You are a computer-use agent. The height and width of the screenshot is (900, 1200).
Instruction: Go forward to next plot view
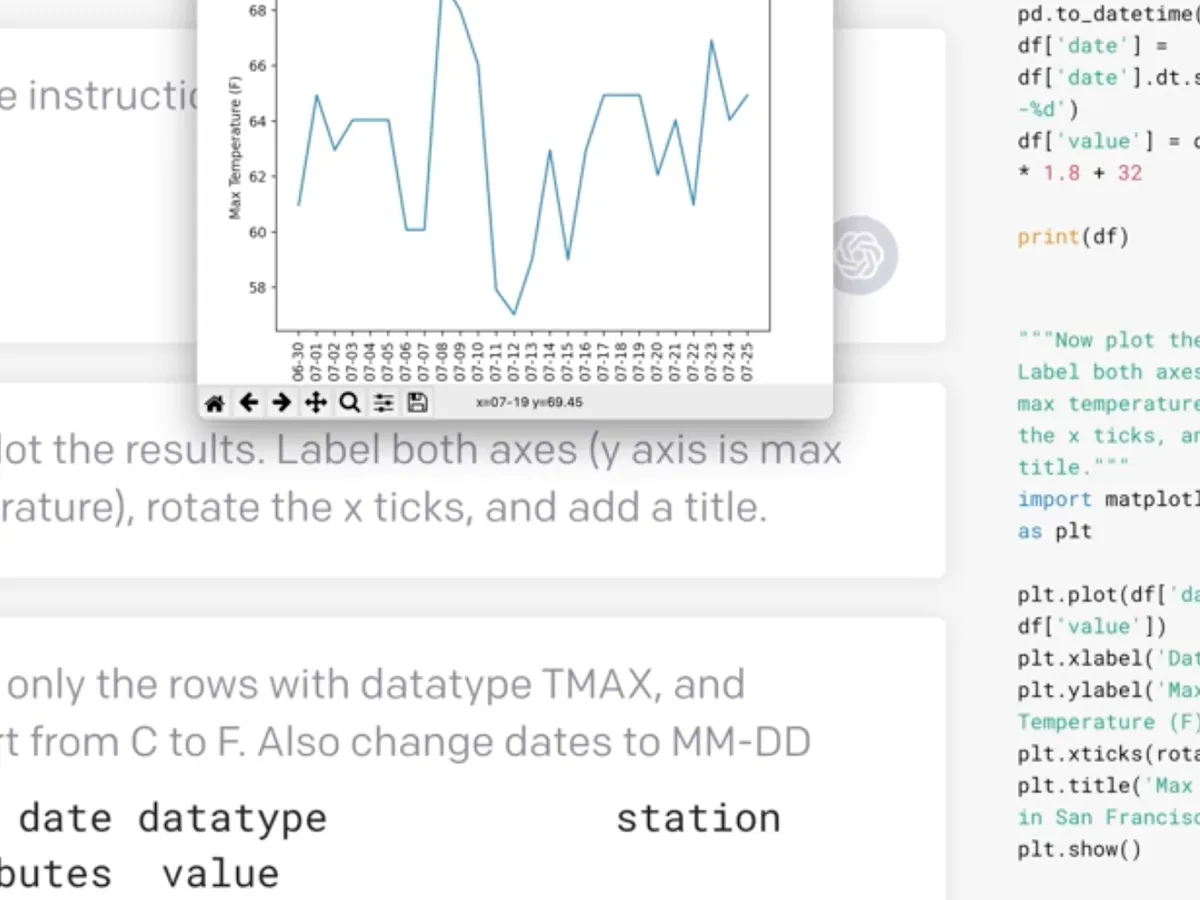(282, 403)
